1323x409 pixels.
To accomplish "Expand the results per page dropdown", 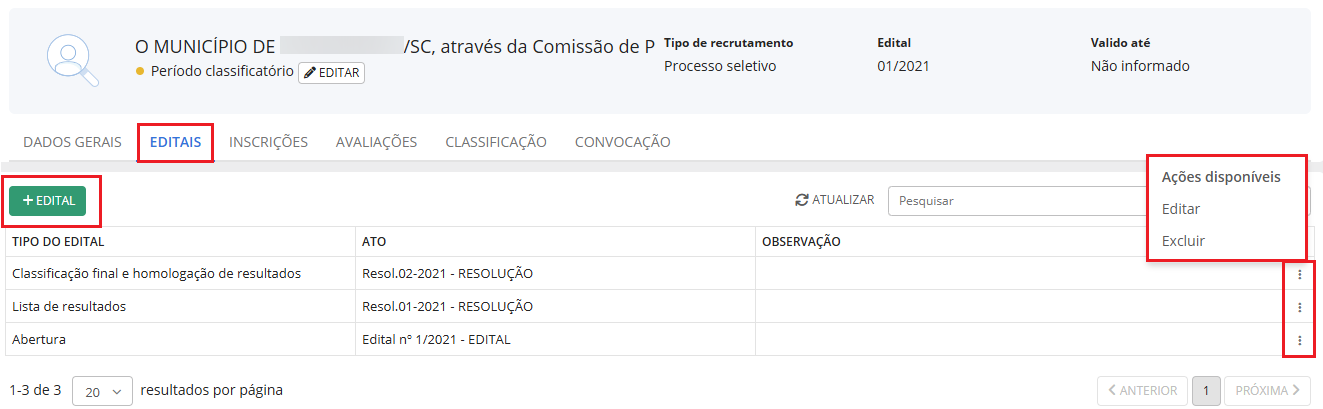I will click(102, 391).
